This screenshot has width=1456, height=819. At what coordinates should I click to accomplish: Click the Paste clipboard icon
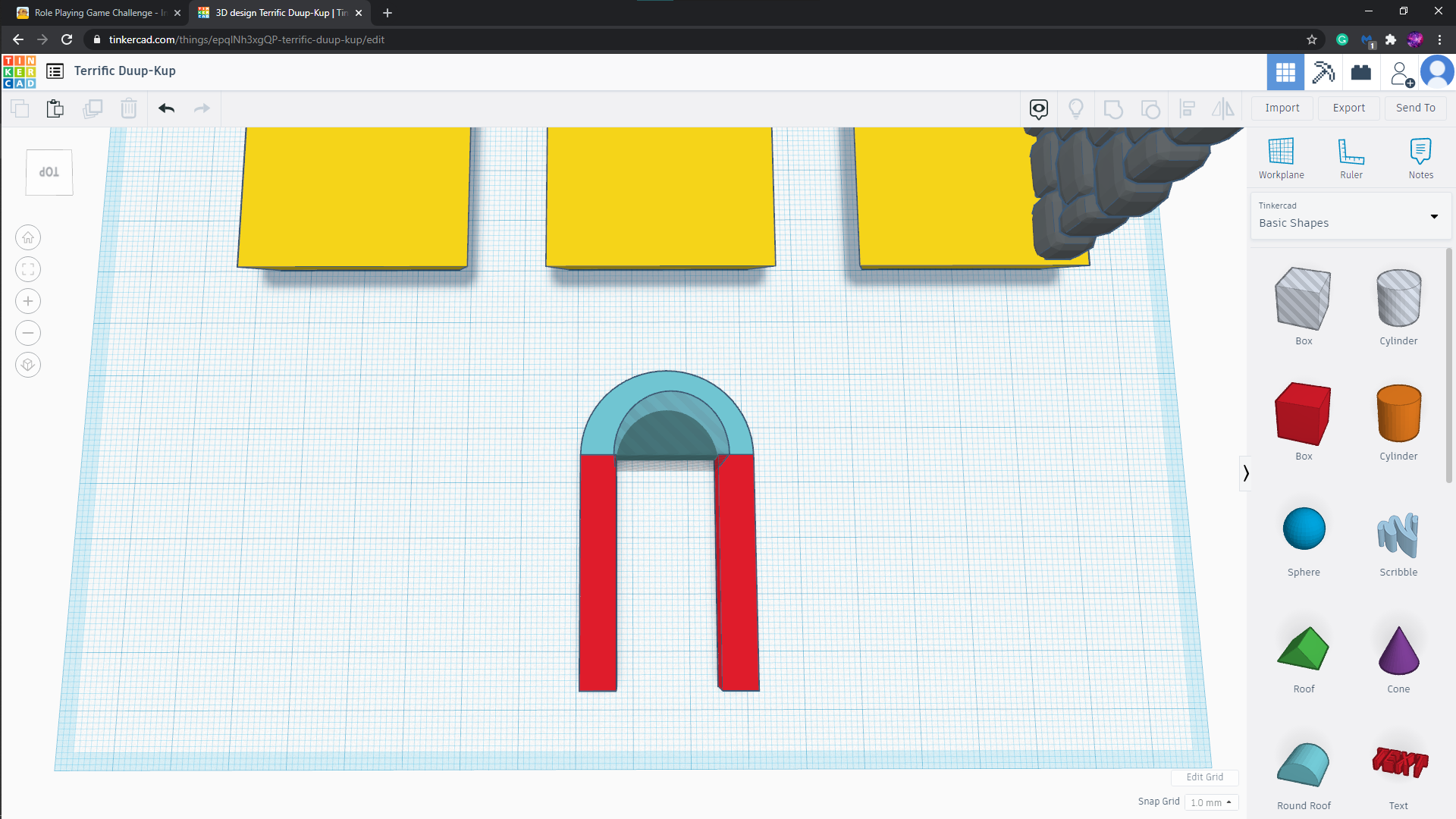click(x=55, y=108)
